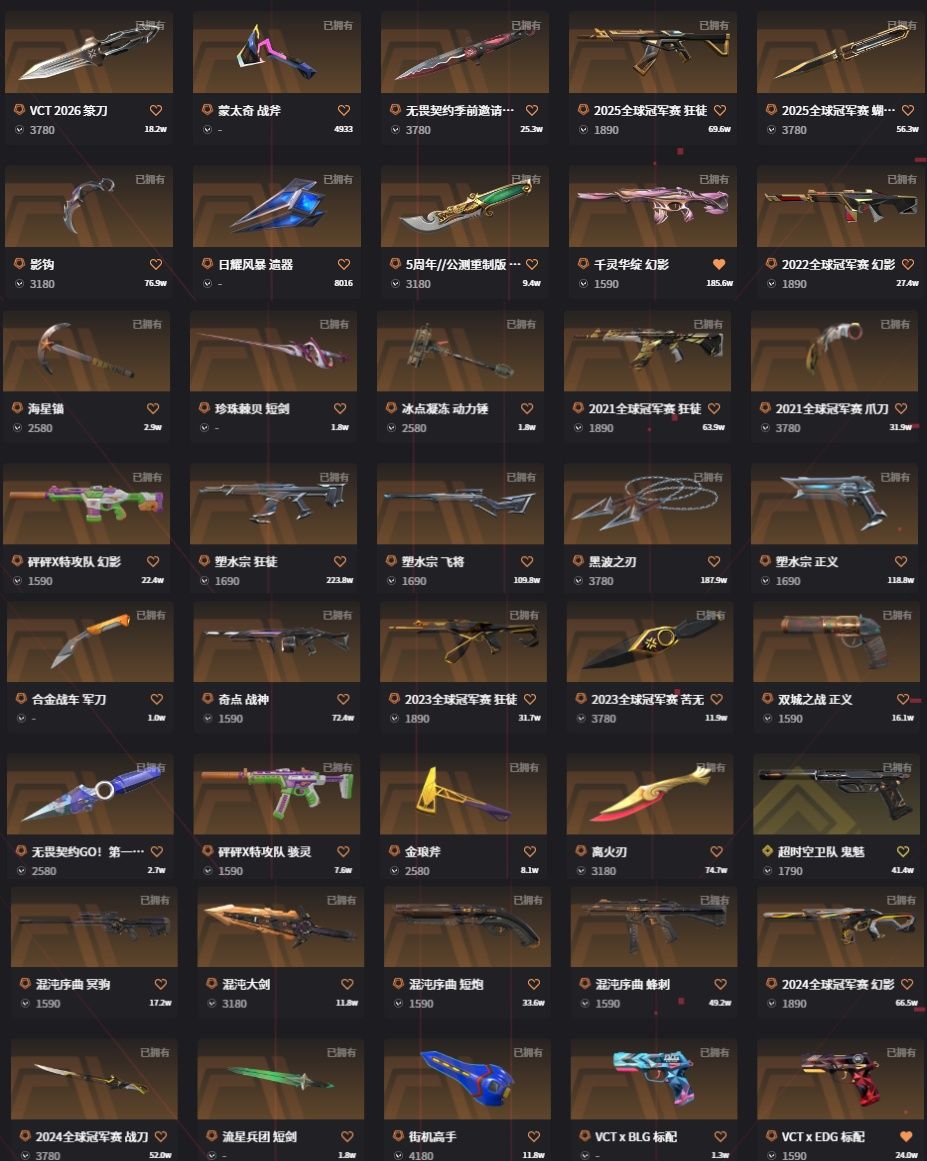Click the heart icon for 离火刃

716,851
